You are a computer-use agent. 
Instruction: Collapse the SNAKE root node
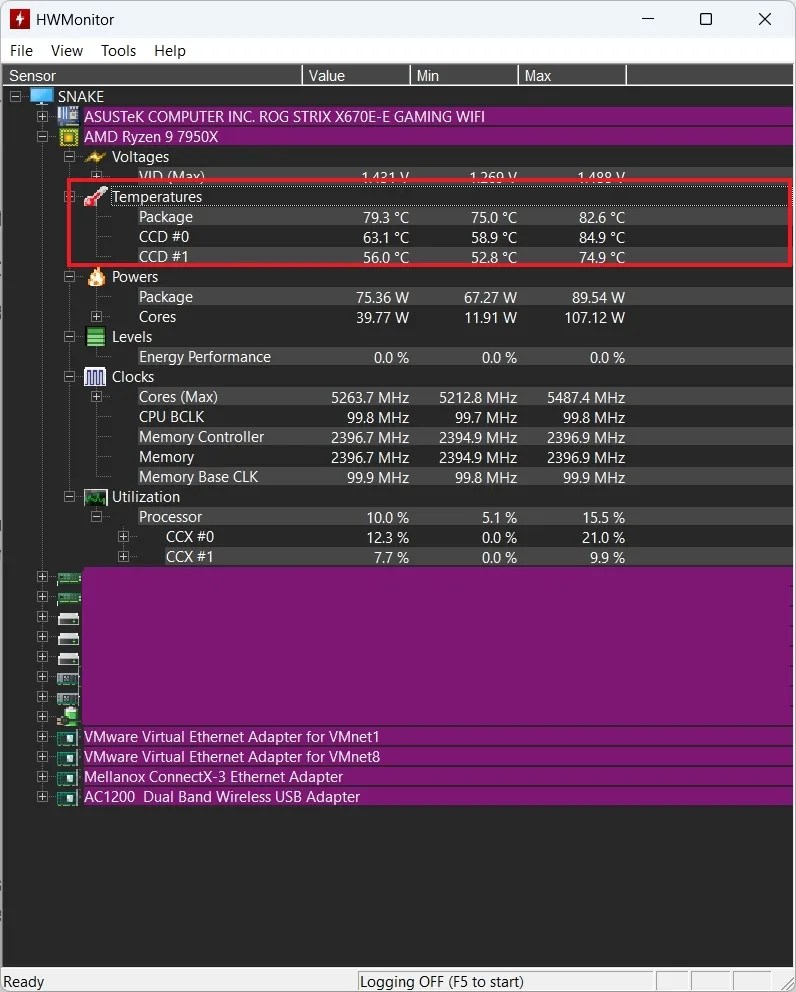click(15, 96)
